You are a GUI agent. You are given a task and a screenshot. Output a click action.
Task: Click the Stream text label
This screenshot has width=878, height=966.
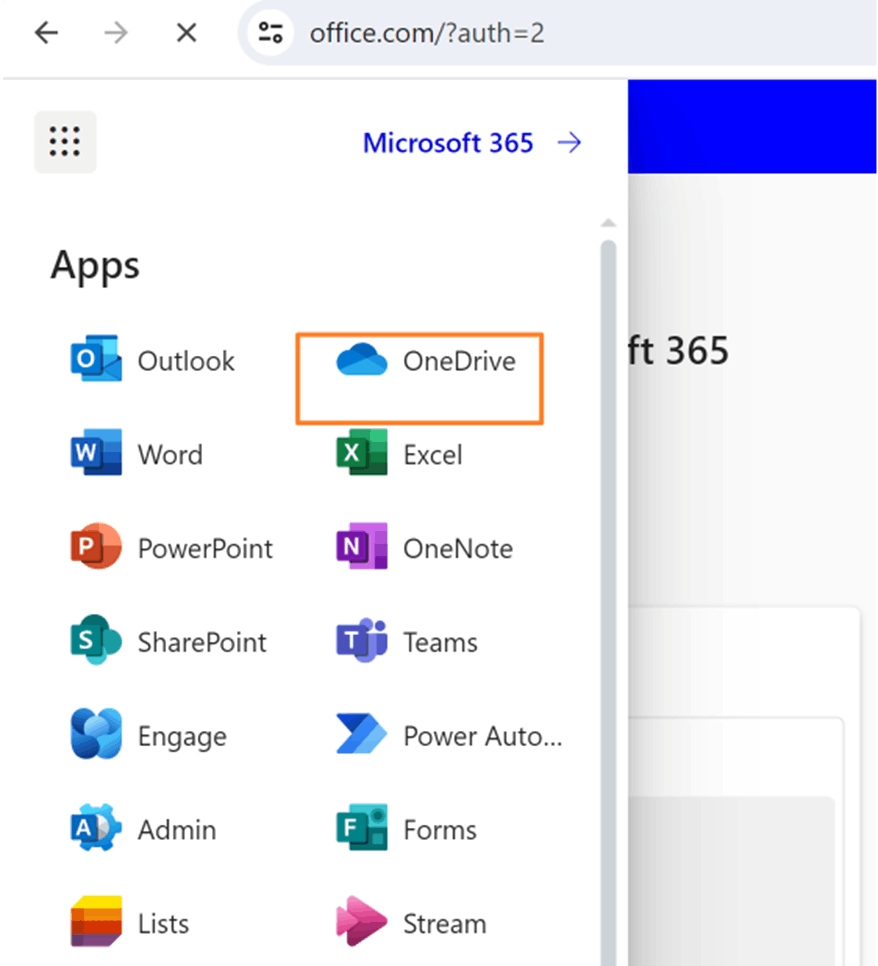(x=445, y=923)
